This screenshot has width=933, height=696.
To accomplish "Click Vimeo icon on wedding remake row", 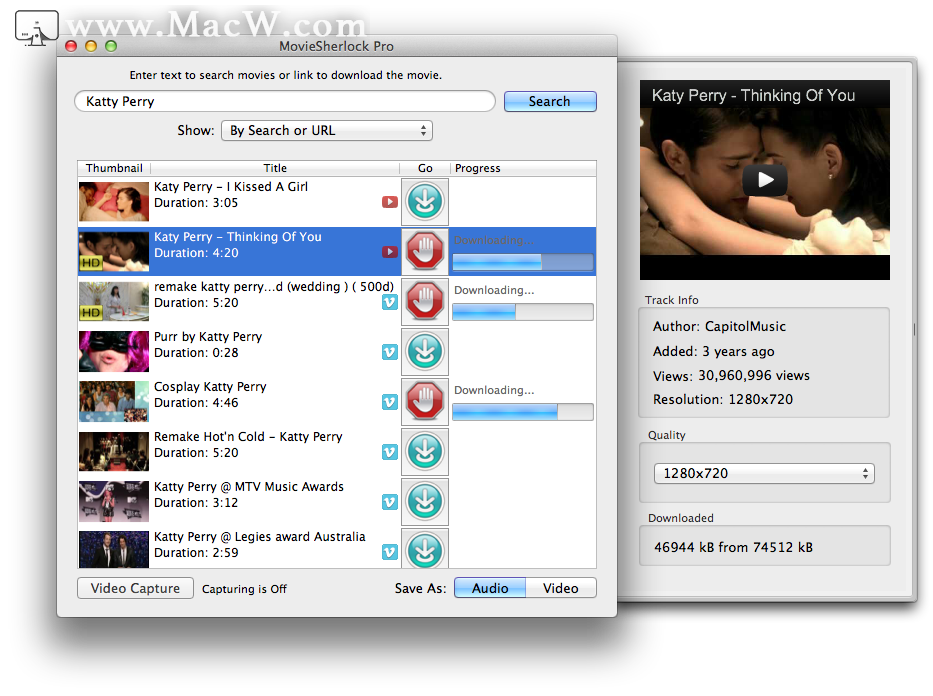I will coord(390,303).
